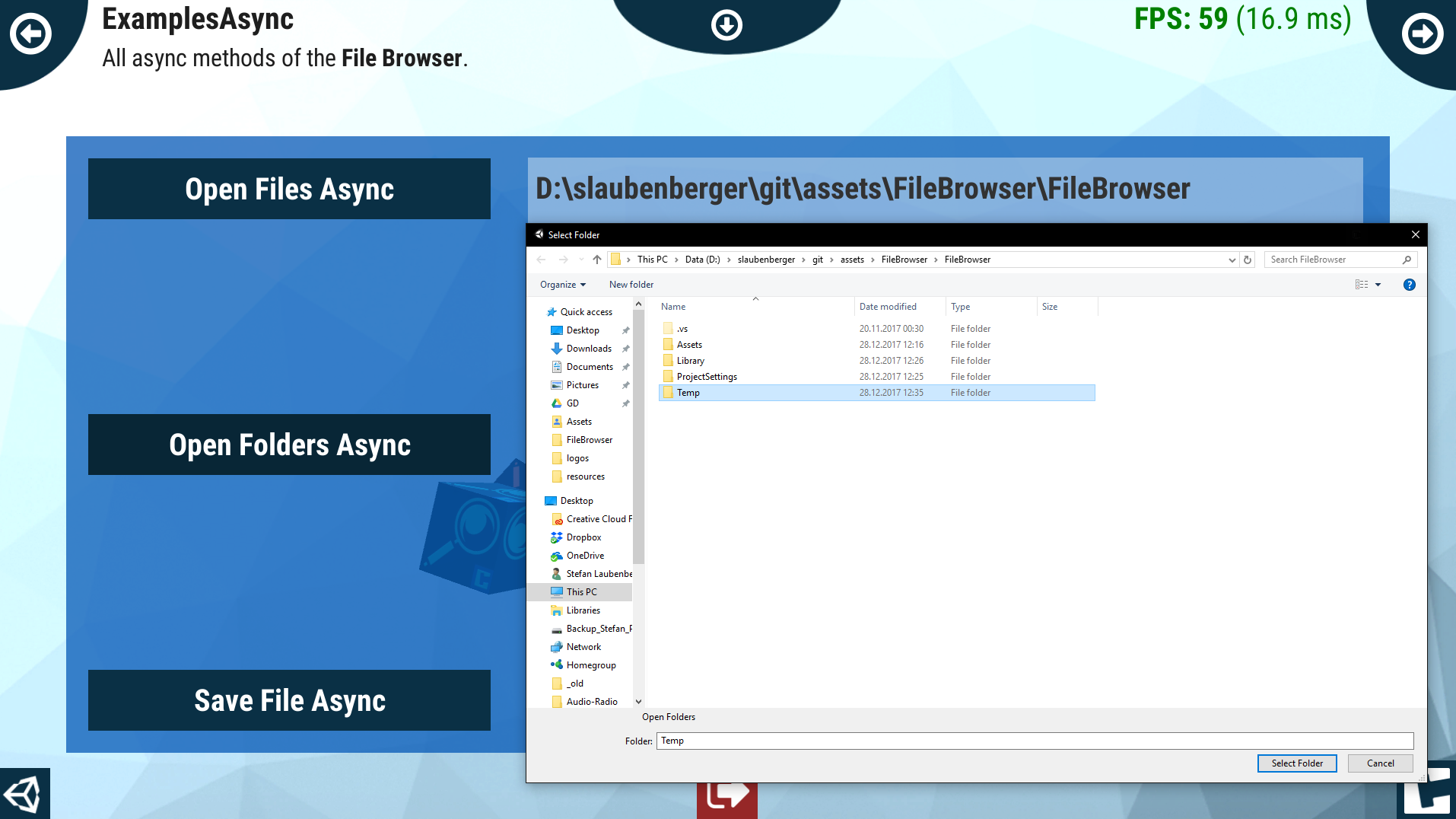Open recent locations dropdown arrow
1456x819 pixels.
pyautogui.click(x=581, y=260)
